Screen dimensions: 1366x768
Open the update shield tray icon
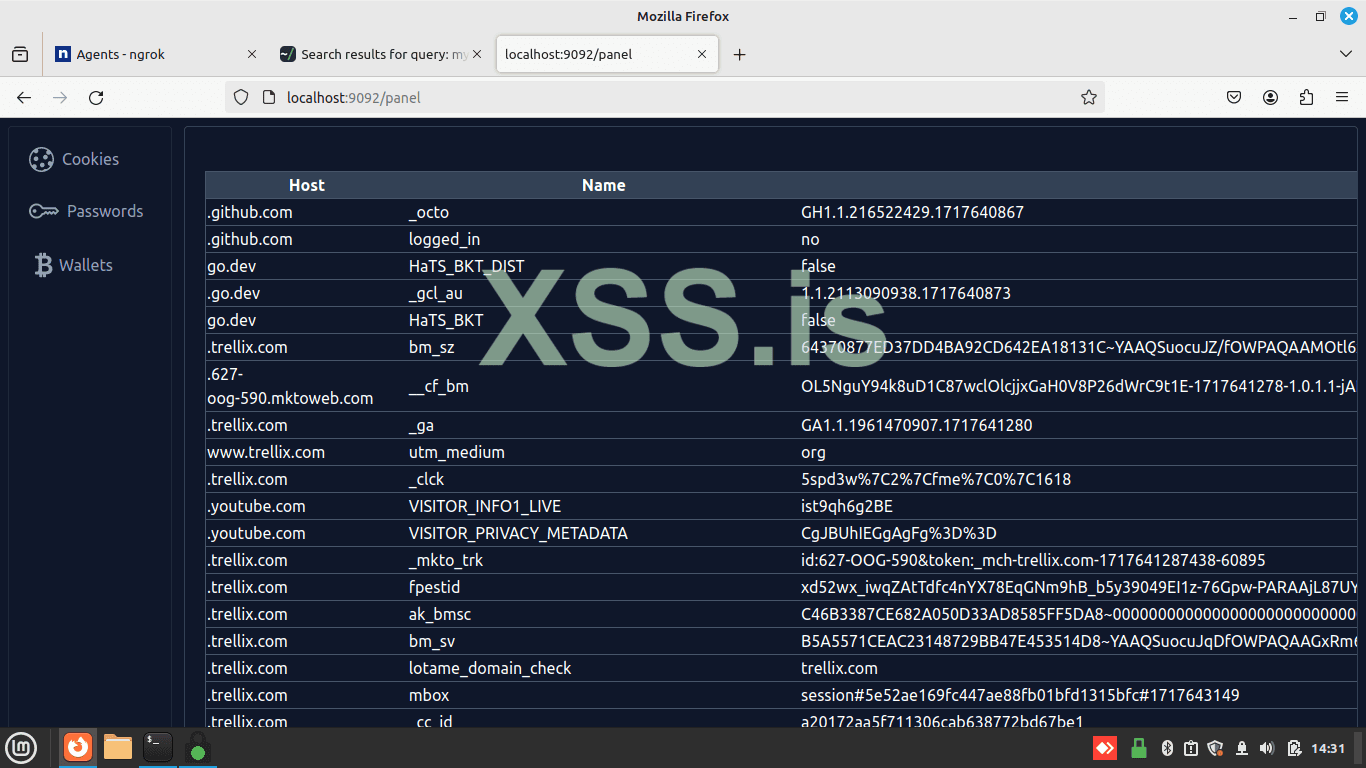(x=1216, y=748)
